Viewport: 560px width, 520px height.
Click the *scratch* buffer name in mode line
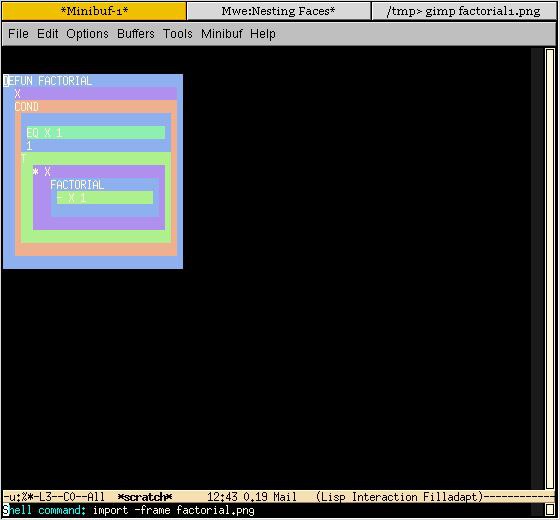[x=145, y=497]
